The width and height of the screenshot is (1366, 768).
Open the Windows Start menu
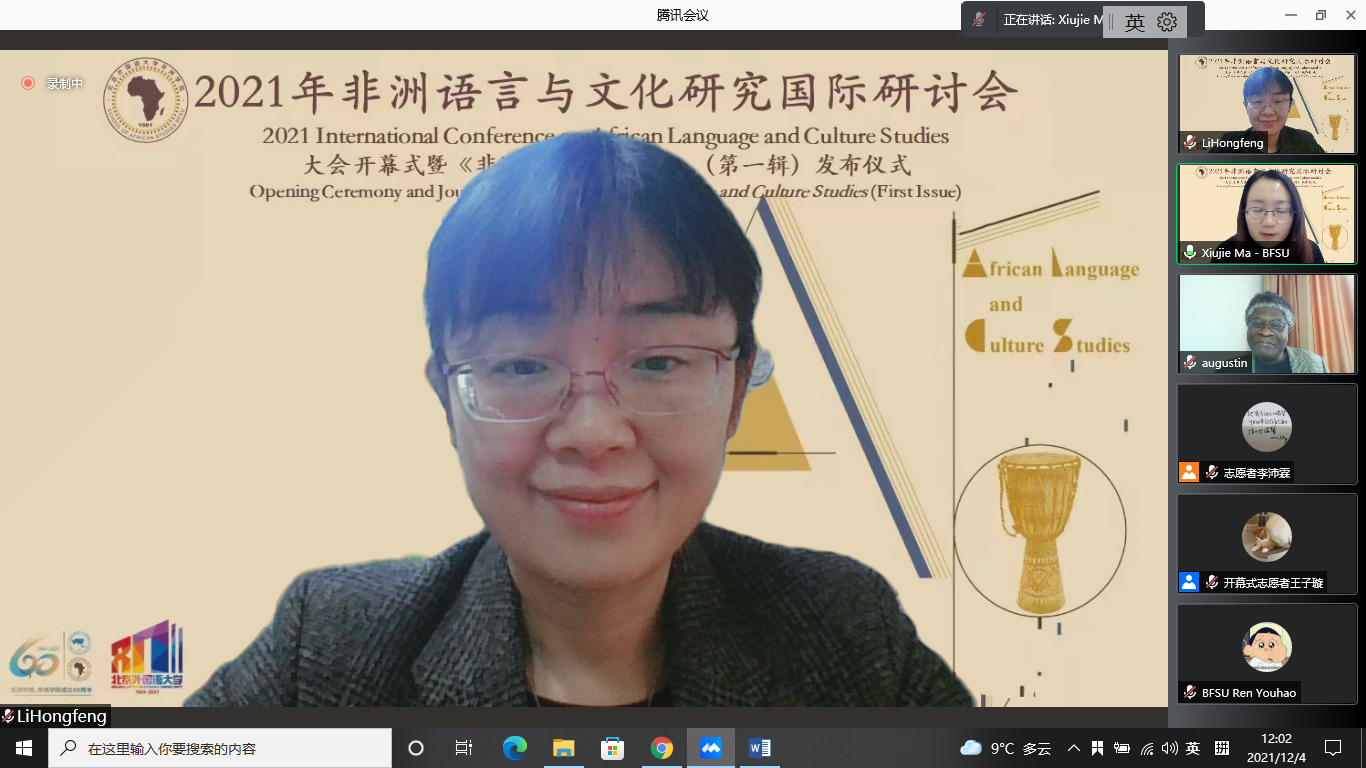coord(24,748)
